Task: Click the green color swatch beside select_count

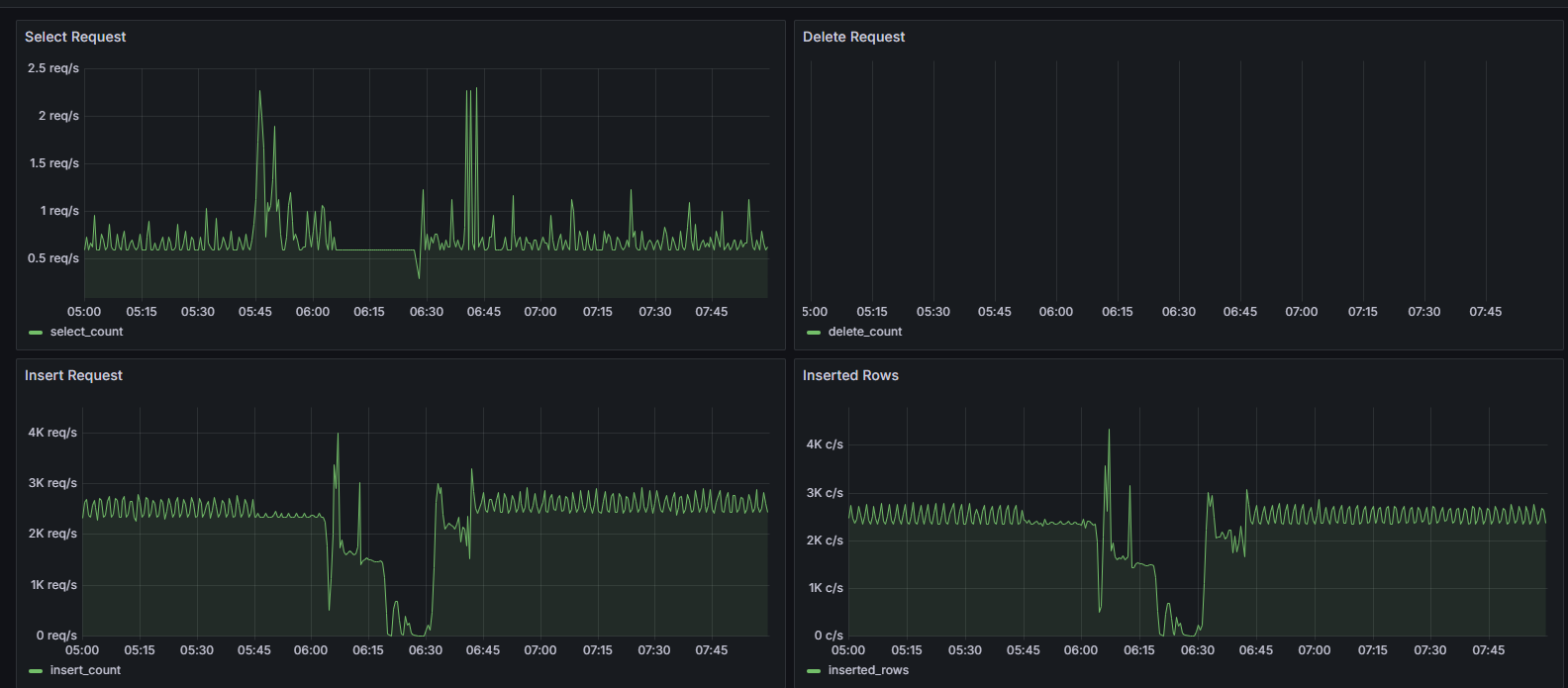Action: [37, 333]
